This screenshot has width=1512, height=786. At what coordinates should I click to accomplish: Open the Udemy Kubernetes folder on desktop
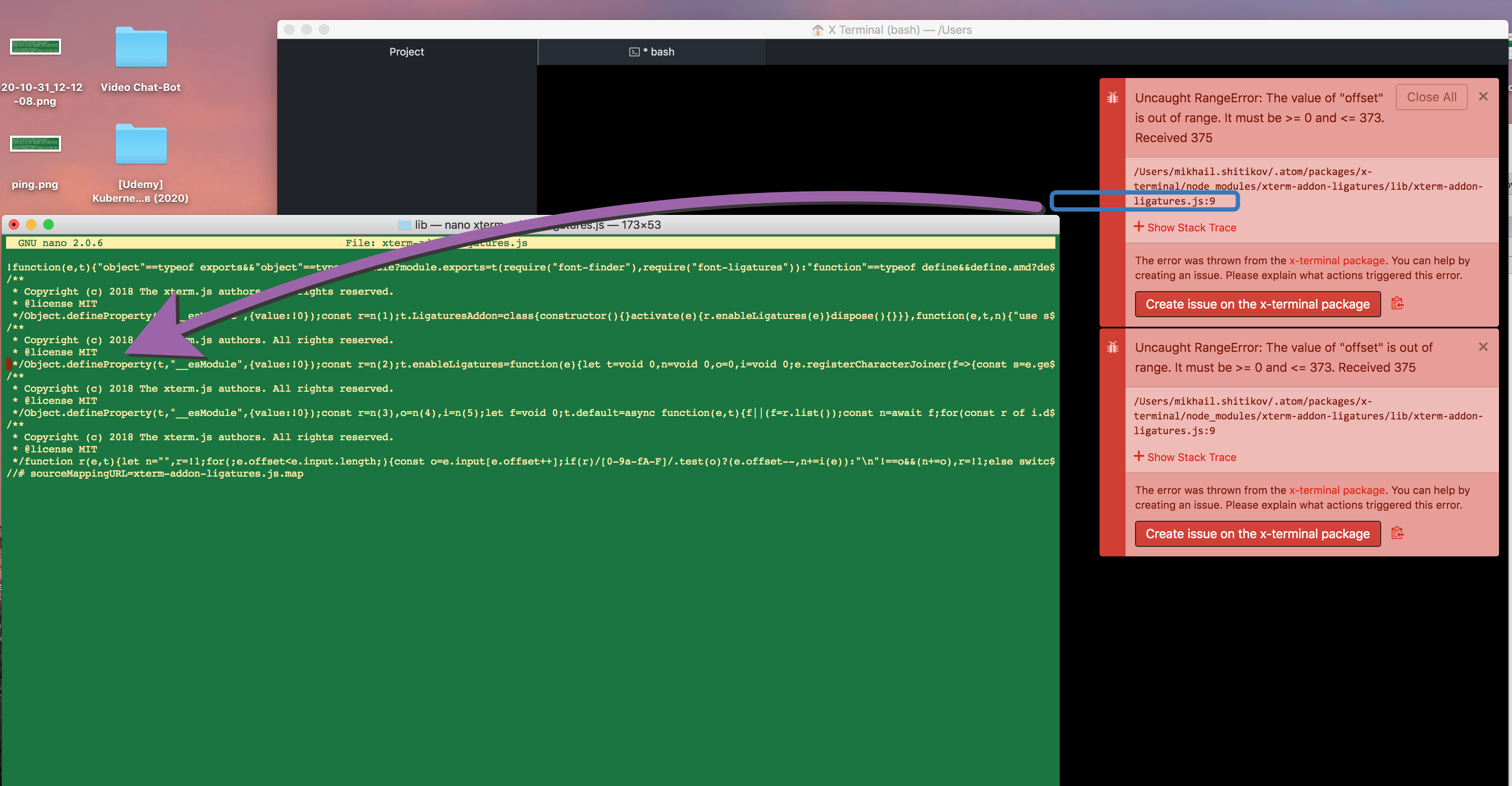click(x=141, y=145)
